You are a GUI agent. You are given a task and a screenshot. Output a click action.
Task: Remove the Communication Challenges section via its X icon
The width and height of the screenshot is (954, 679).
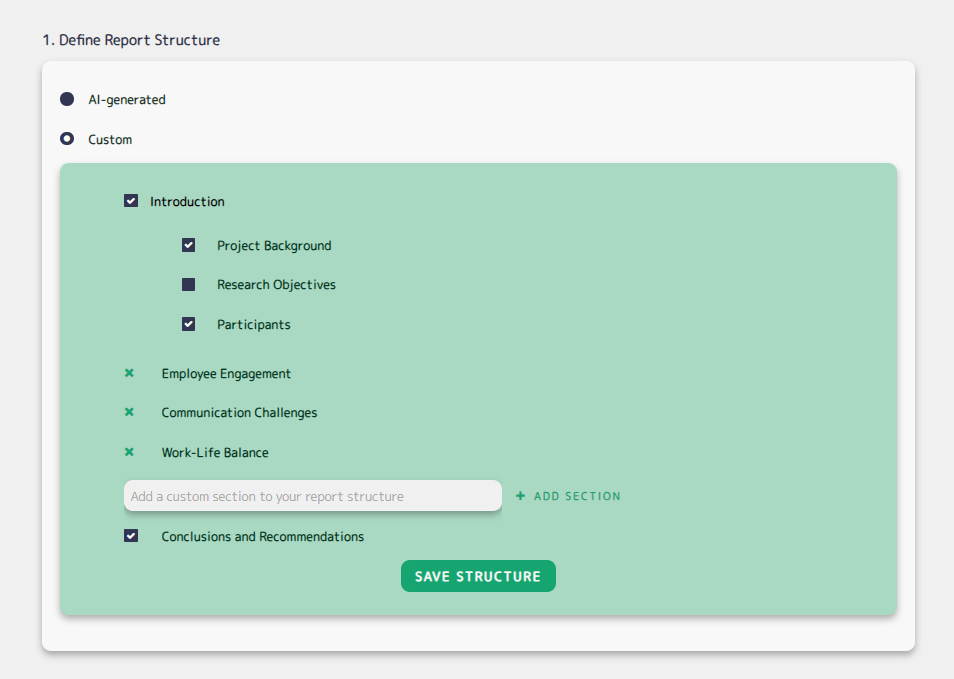tap(129, 412)
